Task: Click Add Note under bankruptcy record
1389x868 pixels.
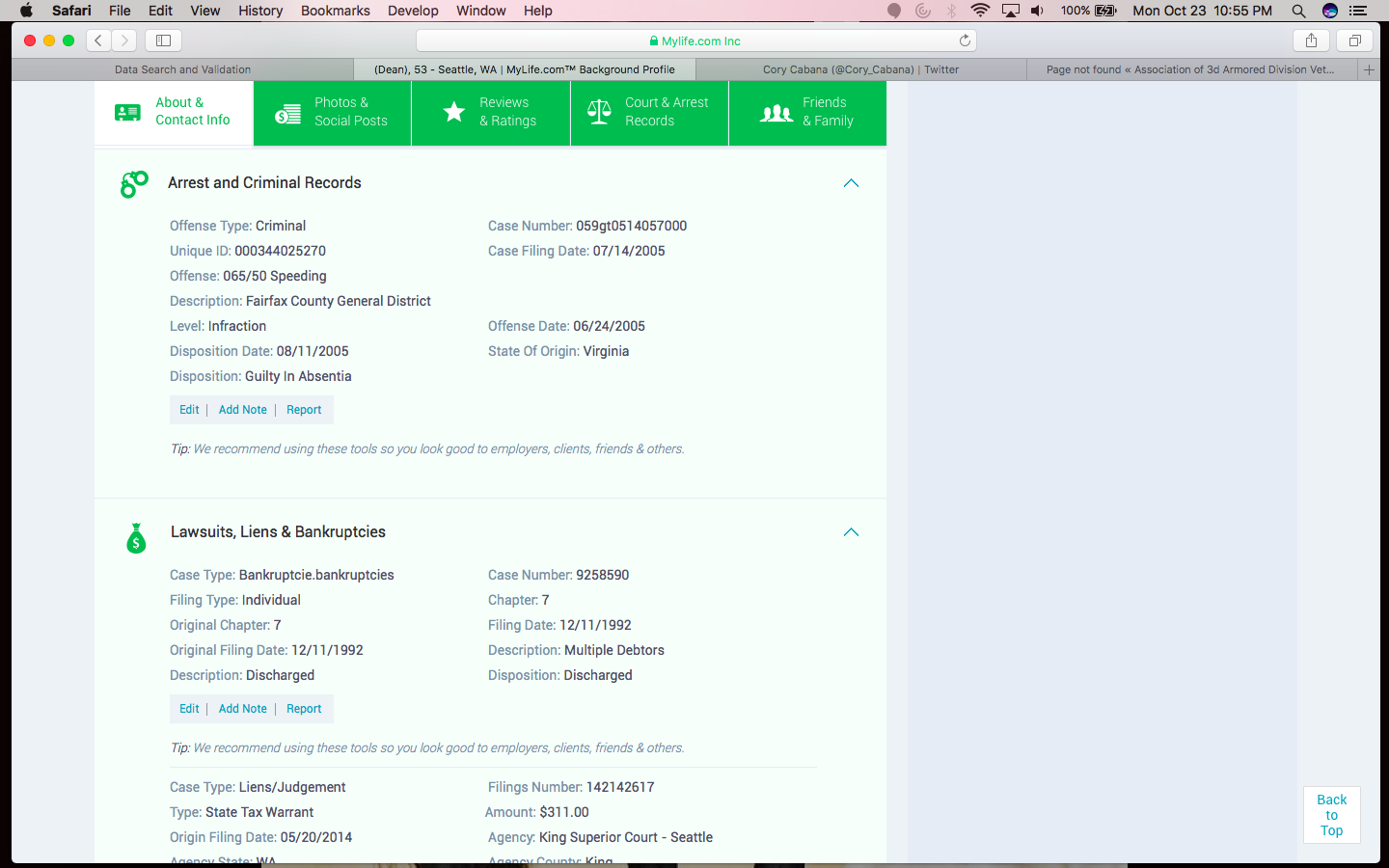Action: tap(243, 709)
